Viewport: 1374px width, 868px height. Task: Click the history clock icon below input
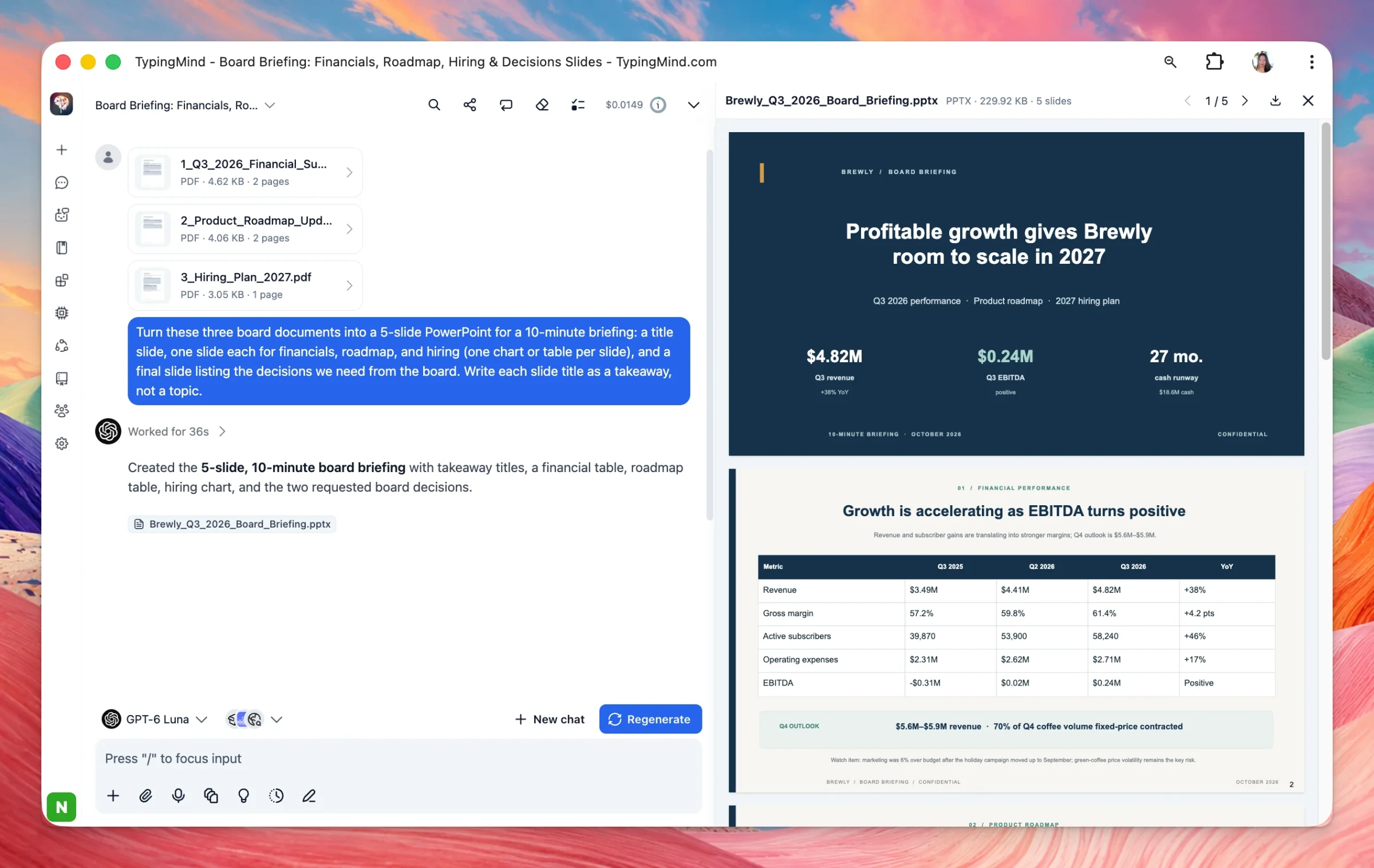pyautogui.click(x=276, y=795)
